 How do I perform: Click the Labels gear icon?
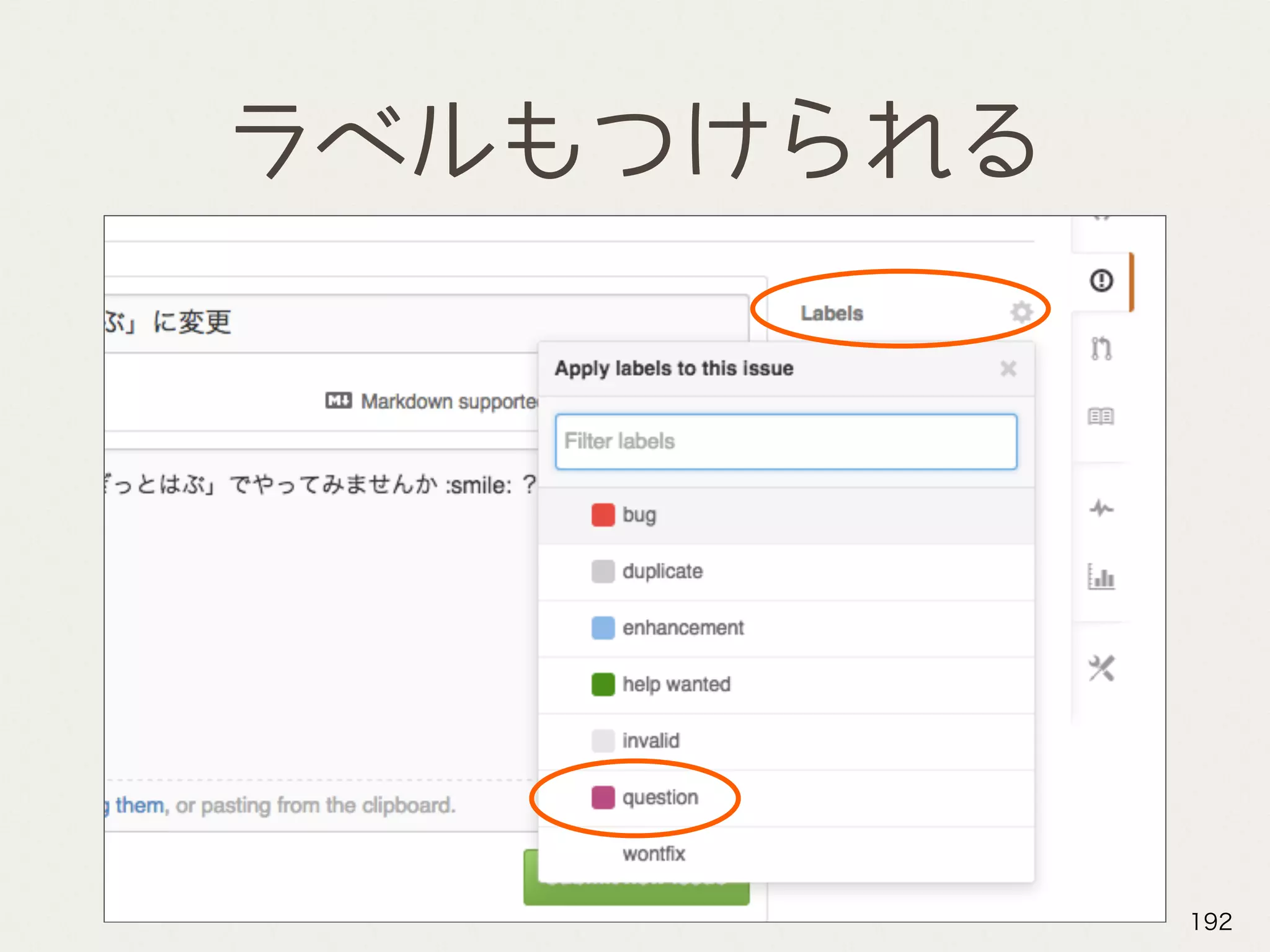1021,312
